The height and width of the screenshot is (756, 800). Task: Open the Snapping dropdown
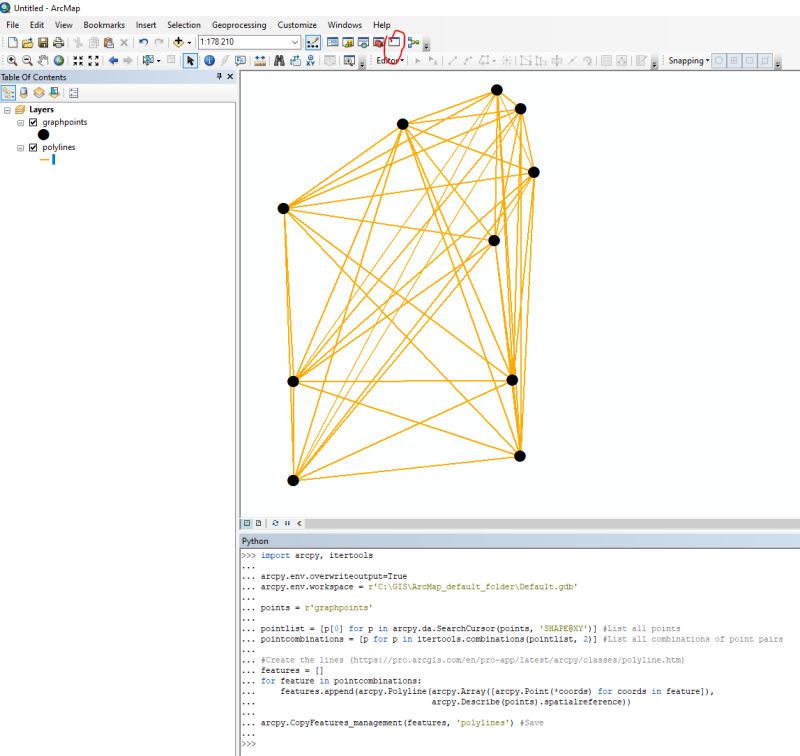[707, 60]
